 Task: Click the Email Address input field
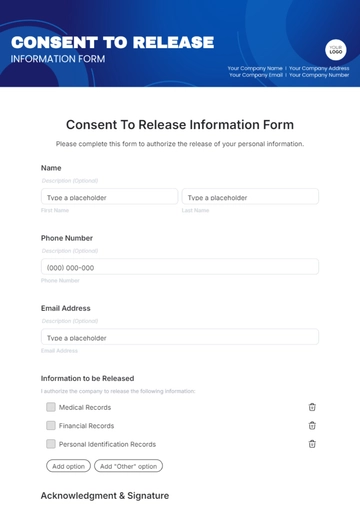click(180, 337)
